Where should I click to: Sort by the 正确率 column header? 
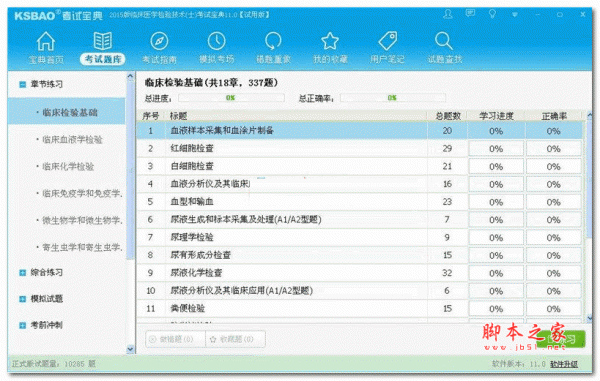click(554, 116)
